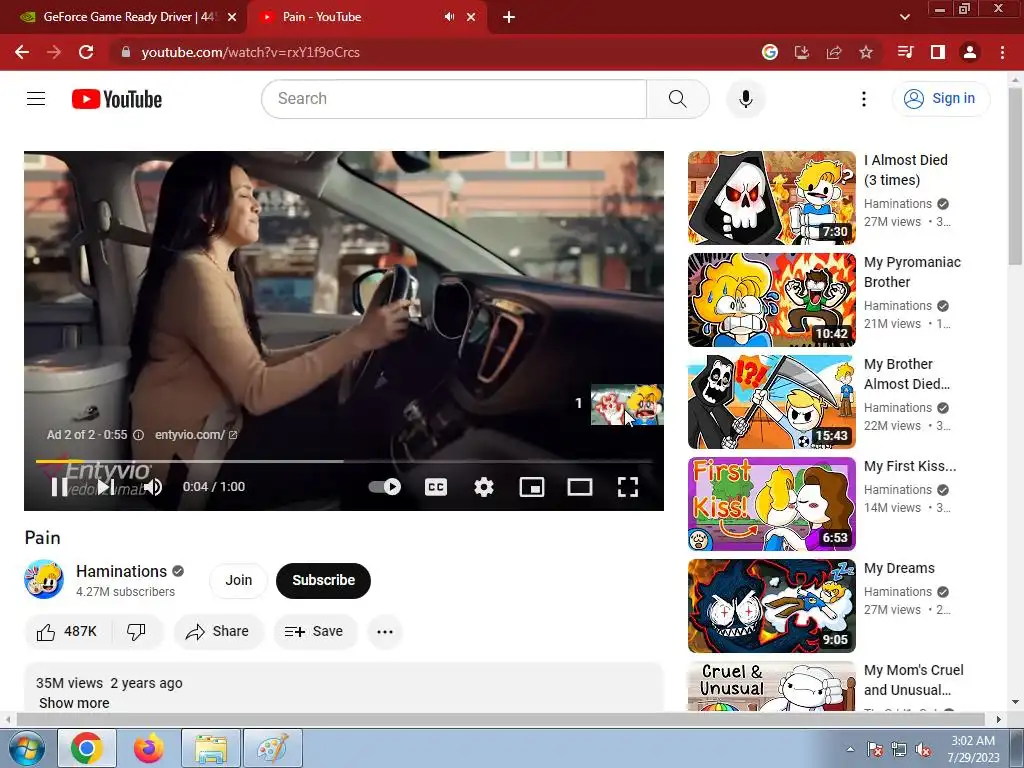1024x768 pixels.
Task: Reload the current page
Action: tap(86, 52)
